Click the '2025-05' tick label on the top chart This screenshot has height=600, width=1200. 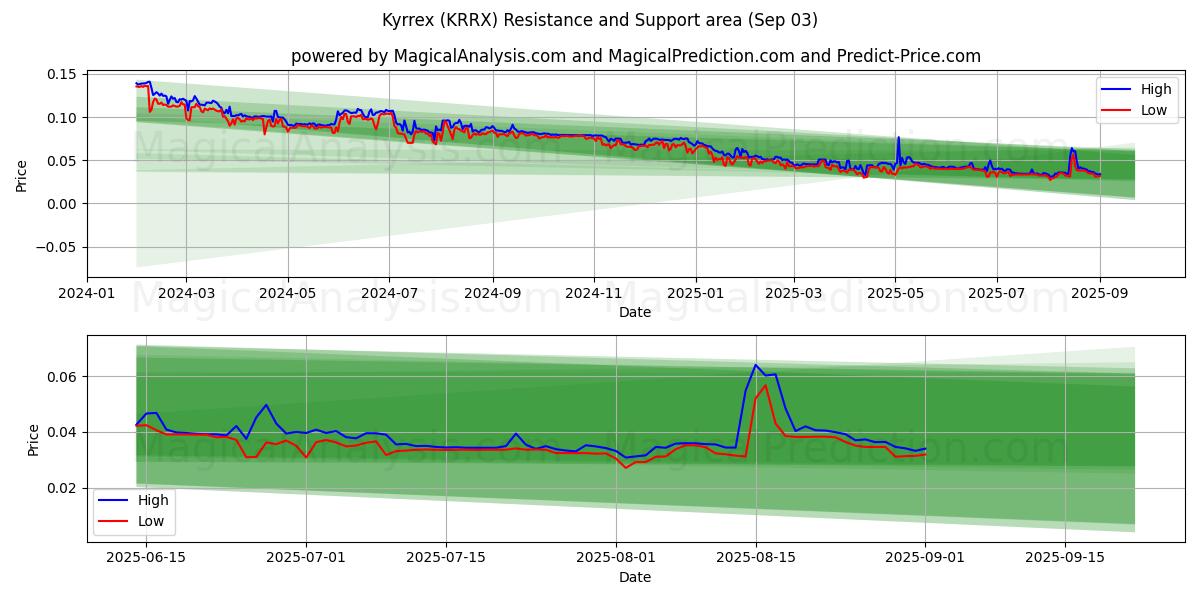[895, 293]
